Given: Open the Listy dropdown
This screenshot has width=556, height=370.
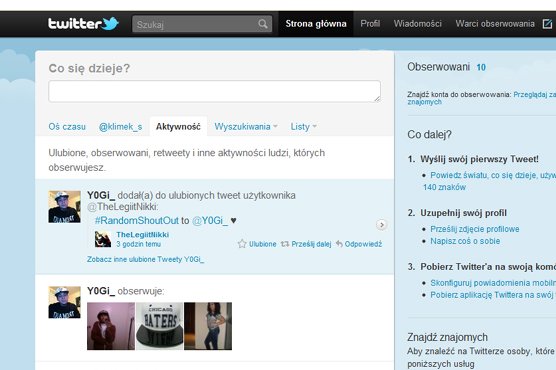Looking at the screenshot, I should 304,127.
